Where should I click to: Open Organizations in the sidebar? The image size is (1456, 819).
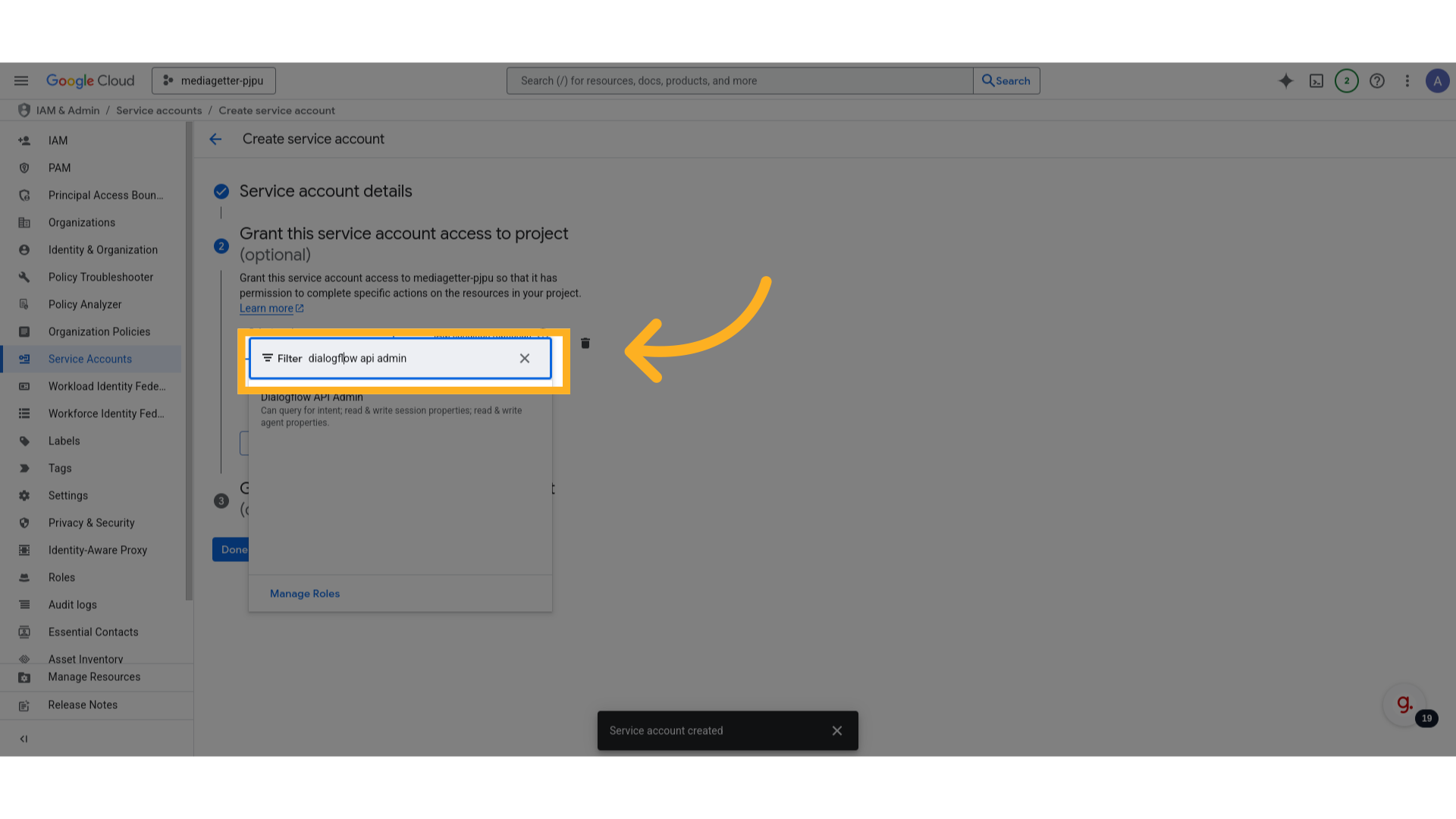click(x=91, y=222)
